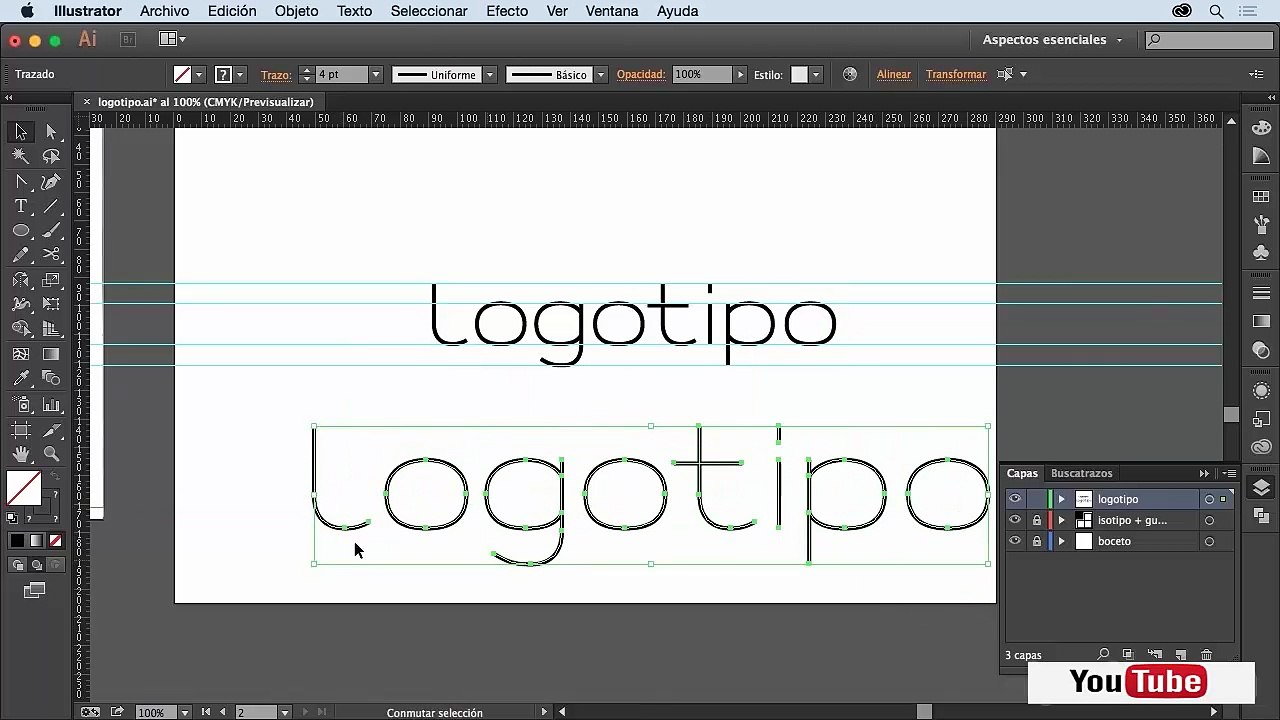The width and height of the screenshot is (1280, 720).
Task: Open the Stroke panel in dock
Action: [1261, 293]
